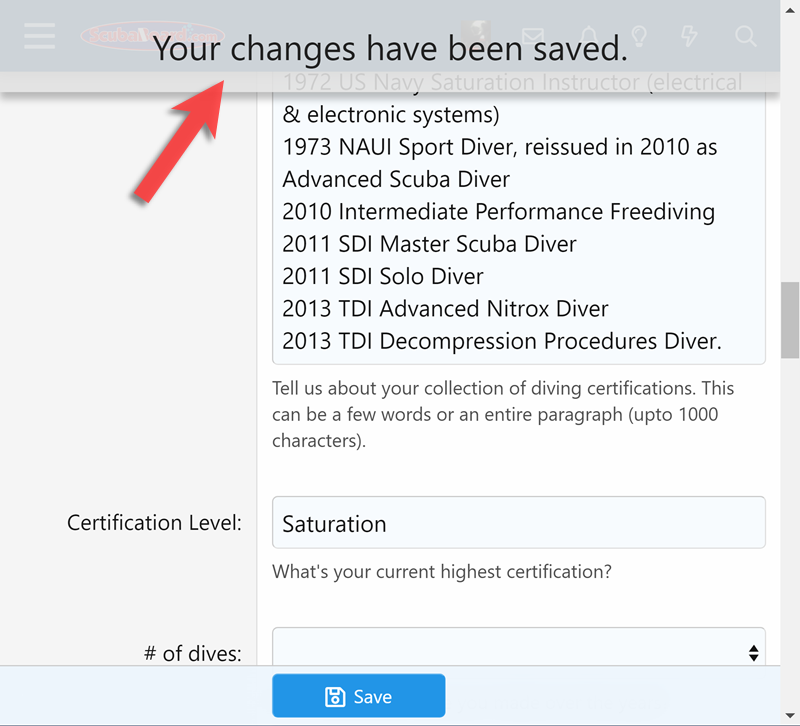
Task: Click the floppy disk icon on Save
Action: [335, 696]
